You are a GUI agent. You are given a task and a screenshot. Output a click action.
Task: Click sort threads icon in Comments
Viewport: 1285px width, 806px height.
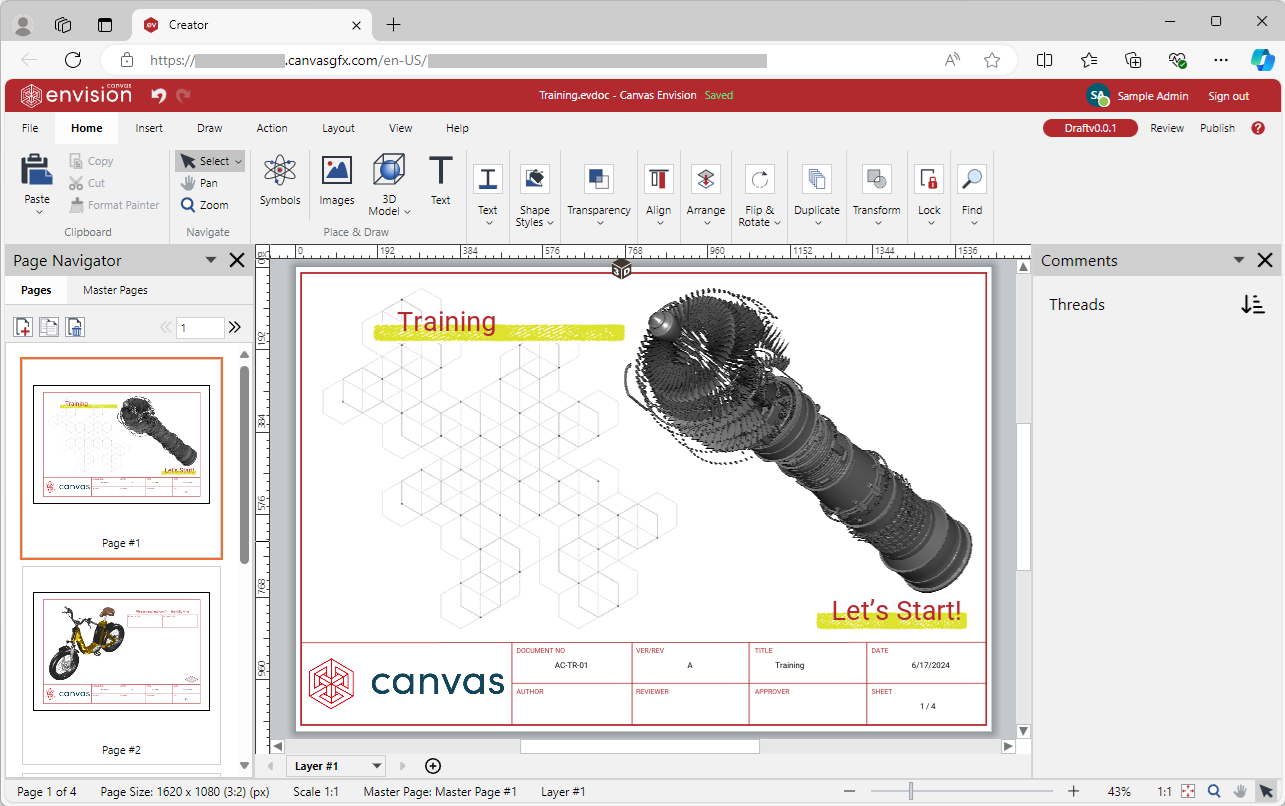tap(1253, 305)
